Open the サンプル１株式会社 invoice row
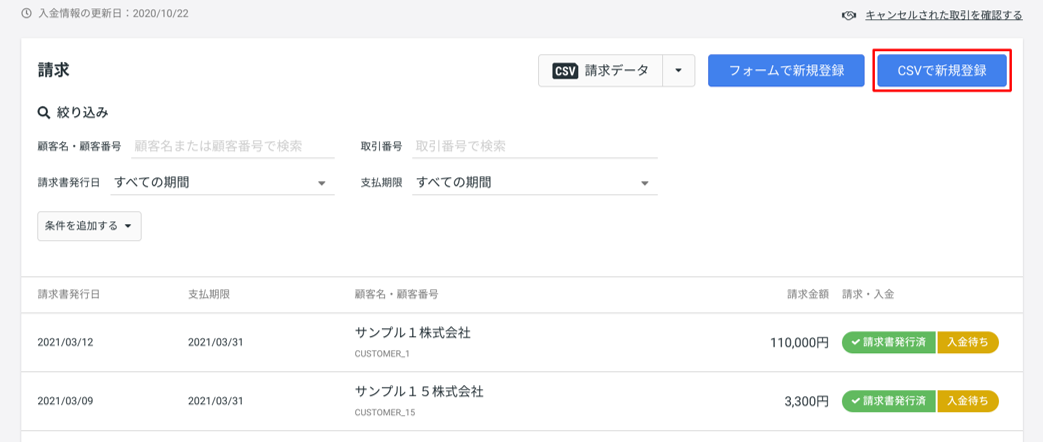1043x444 pixels. coord(522,342)
